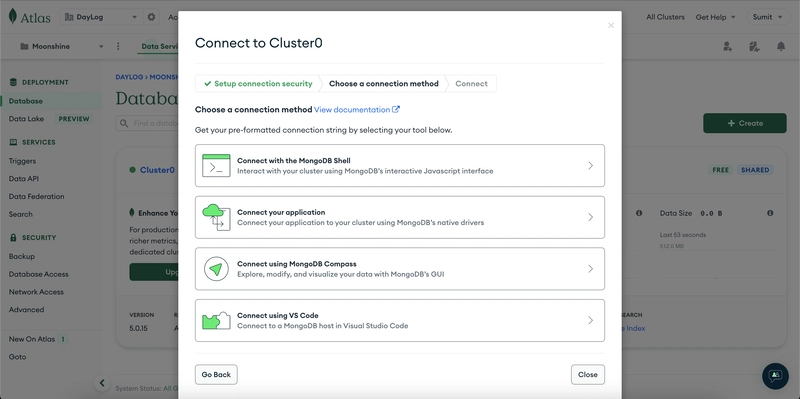Click the cloud application connection icon
Image resolution: width=800 pixels, height=399 pixels.
216,217
